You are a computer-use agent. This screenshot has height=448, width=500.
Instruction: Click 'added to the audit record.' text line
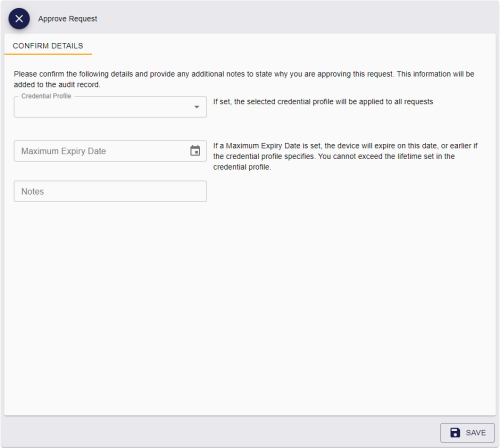57,85
